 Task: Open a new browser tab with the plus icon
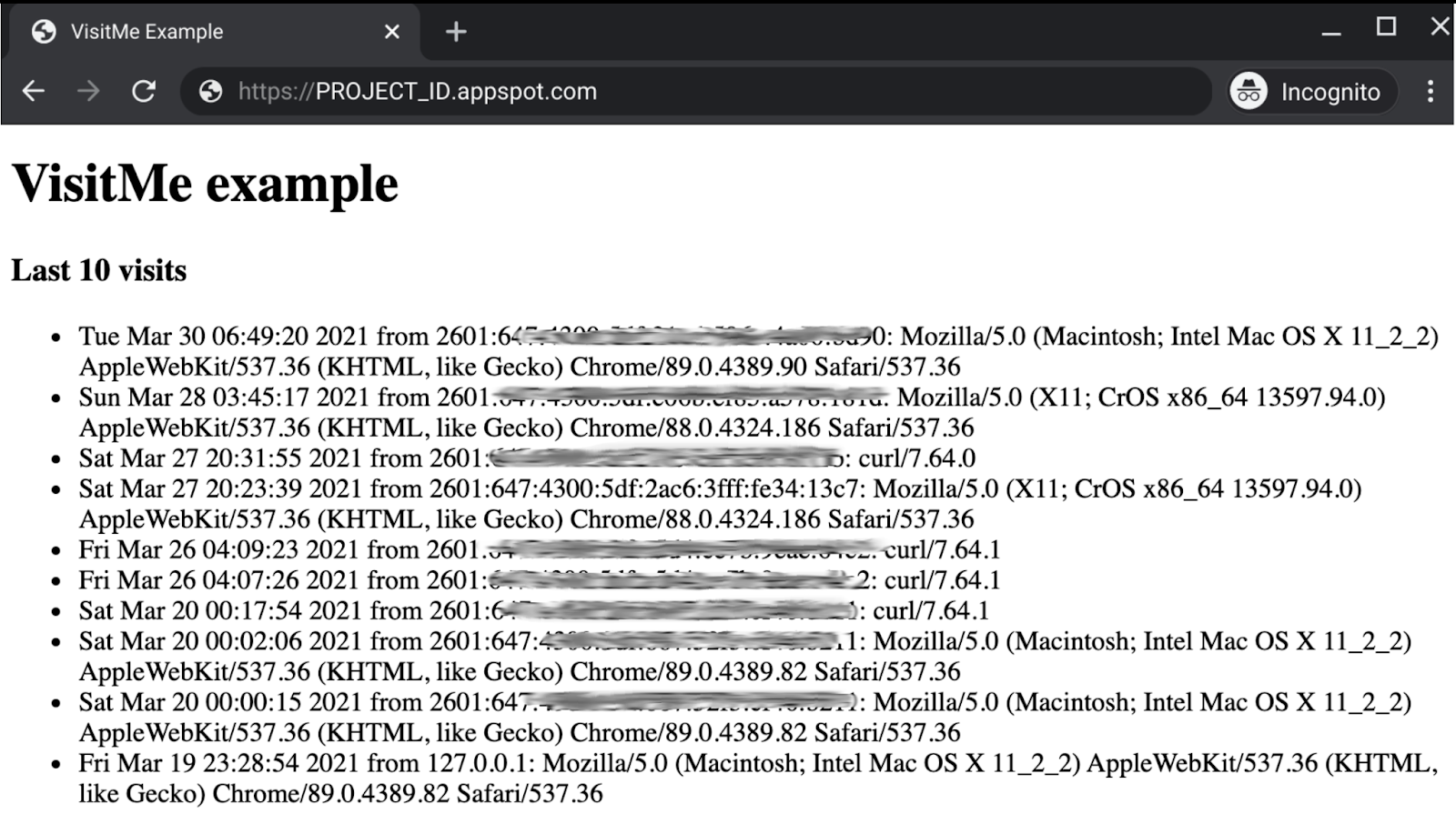point(455,31)
